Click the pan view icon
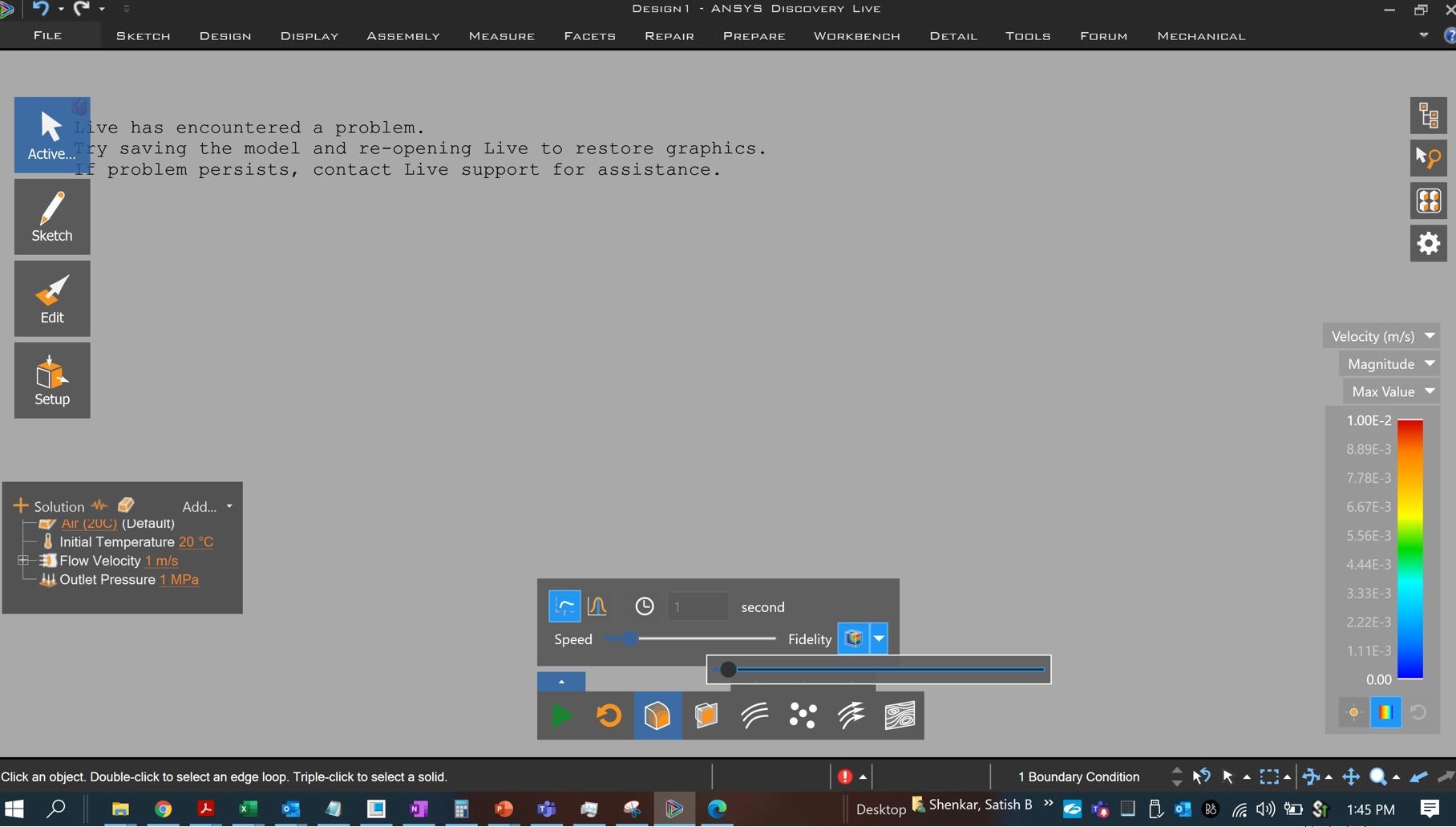This screenshot has width=1456, height=827. tap(1351, 776)
